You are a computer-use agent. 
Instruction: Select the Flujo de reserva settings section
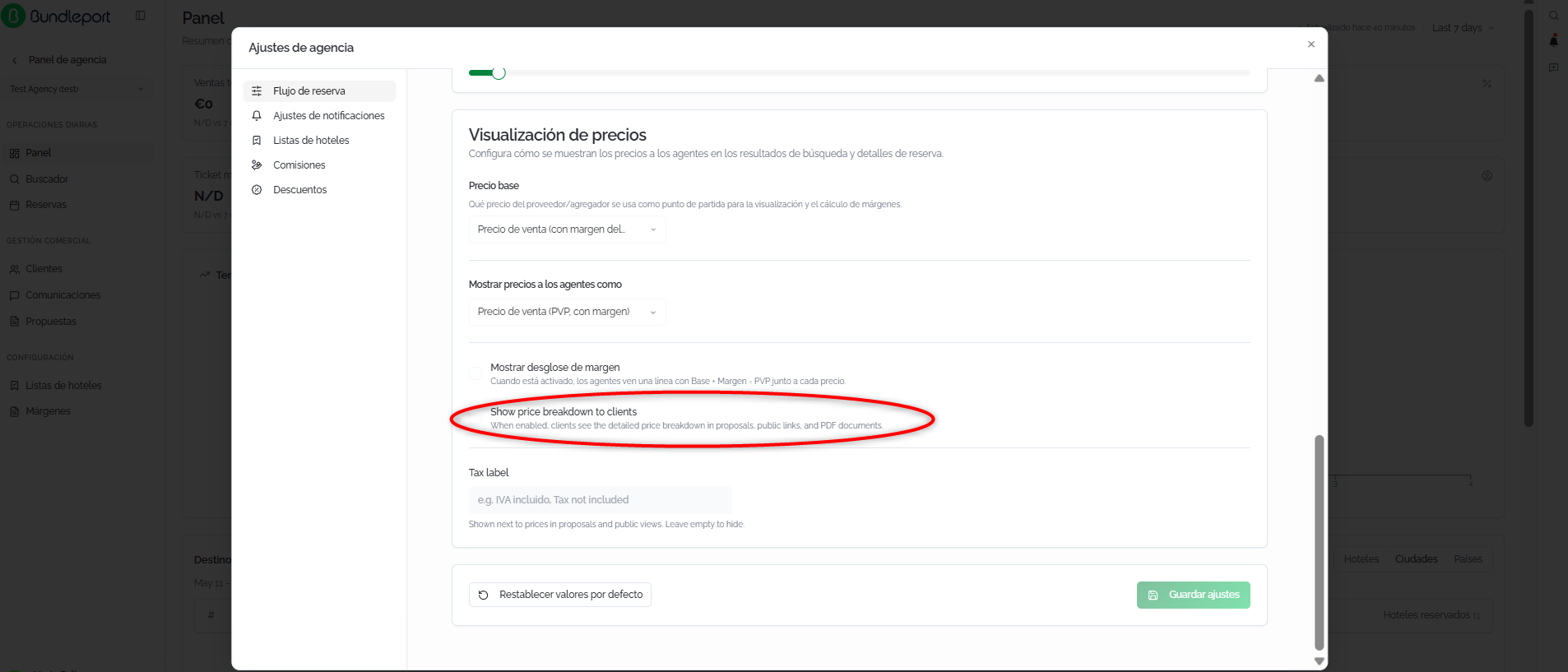click(319, 91)
